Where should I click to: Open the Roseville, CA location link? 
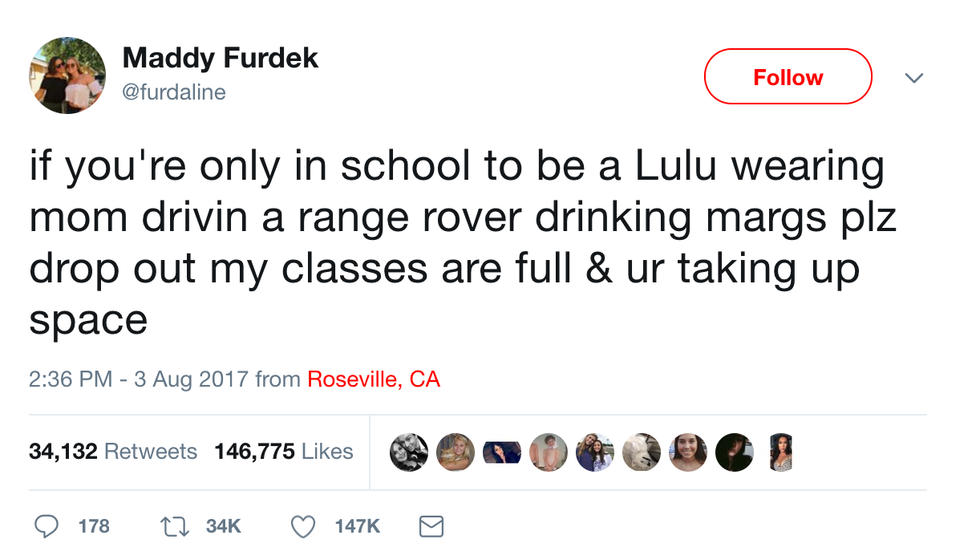pyautogui.click(x=373, y=380)
